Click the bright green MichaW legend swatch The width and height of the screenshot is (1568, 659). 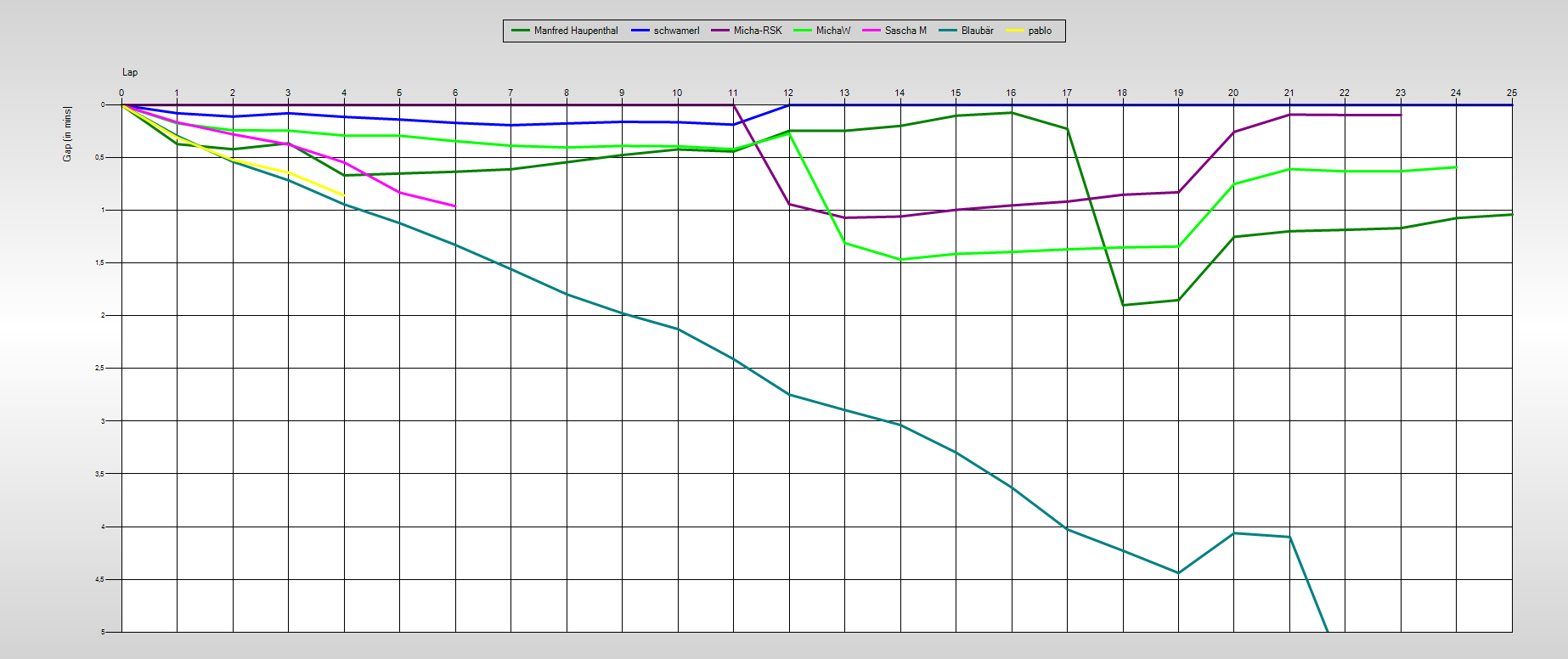click(x=803, y=31)
